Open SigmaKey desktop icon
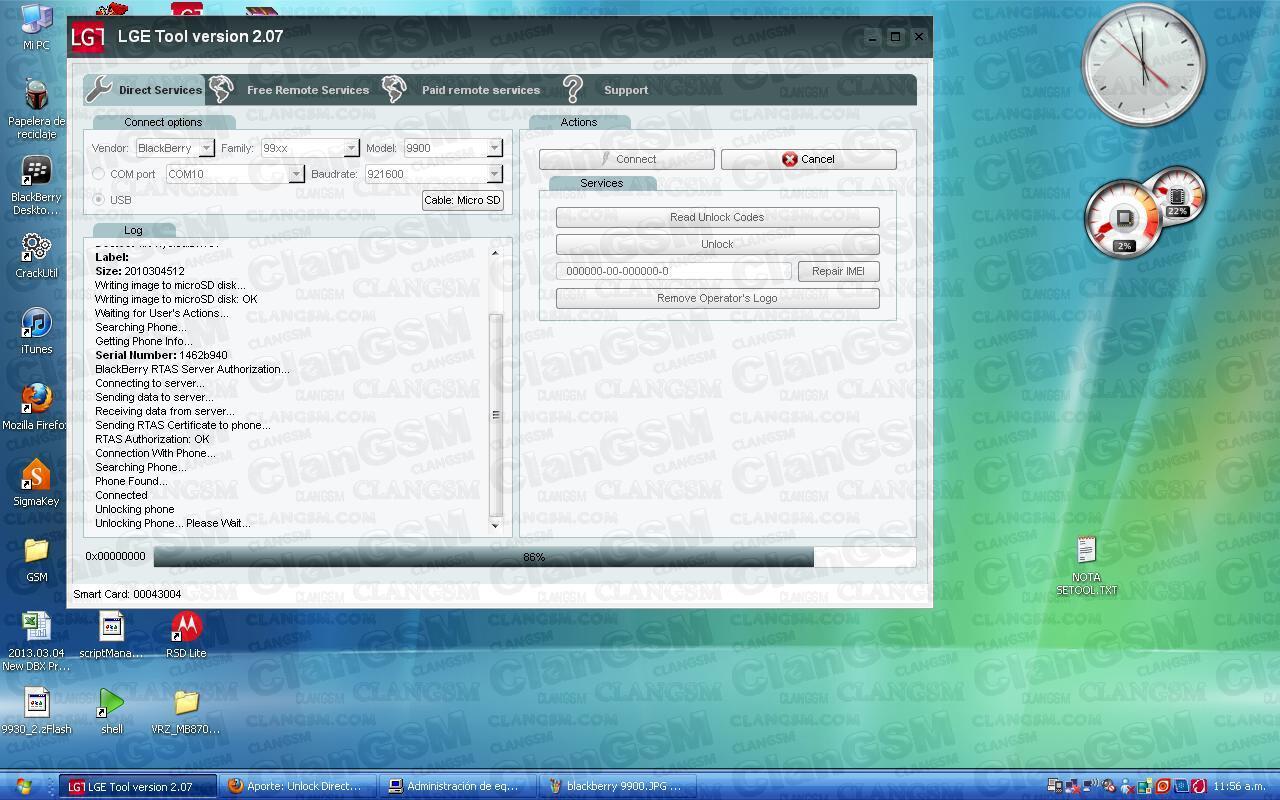The image size is (1280, 800). point(36,483)
